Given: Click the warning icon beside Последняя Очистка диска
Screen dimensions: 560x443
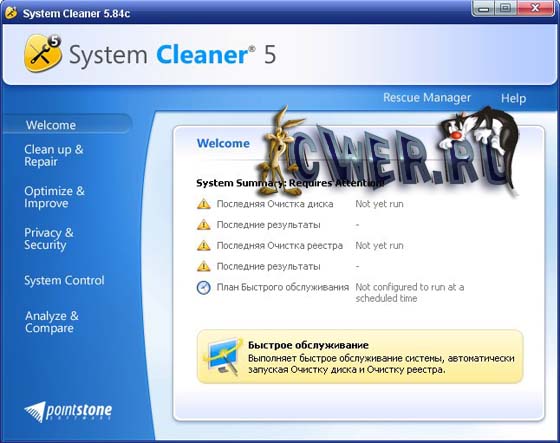Looking at the screenshot, I should point(204,204).
